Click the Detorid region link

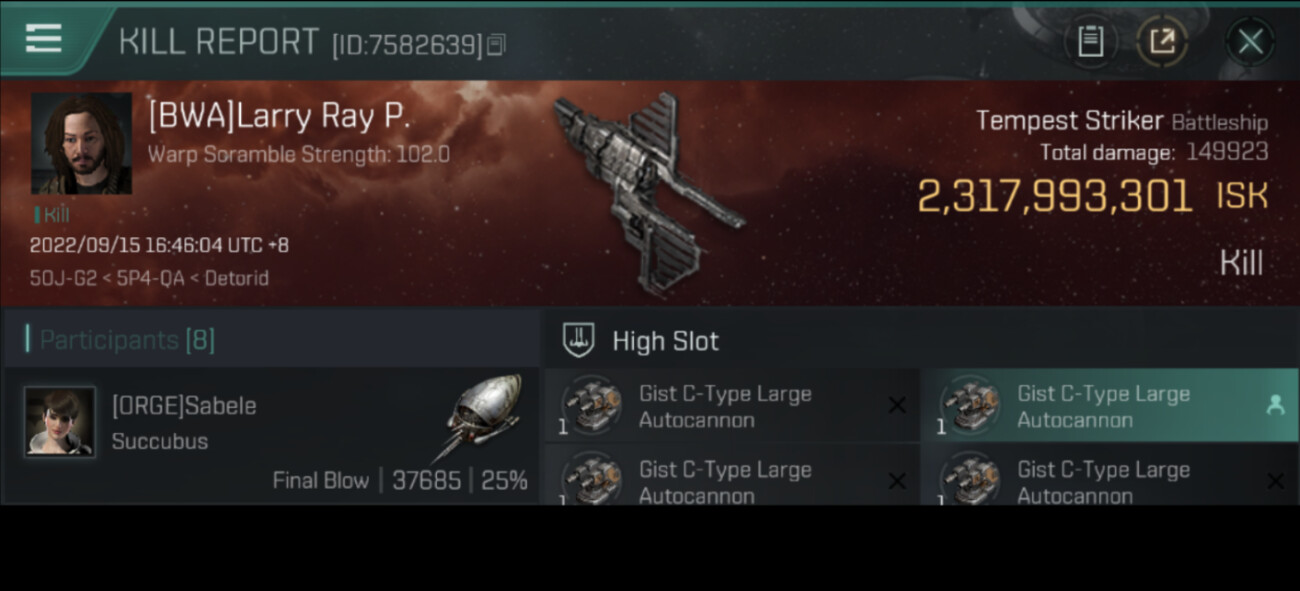pyautogui.click(x=236, y=278)
